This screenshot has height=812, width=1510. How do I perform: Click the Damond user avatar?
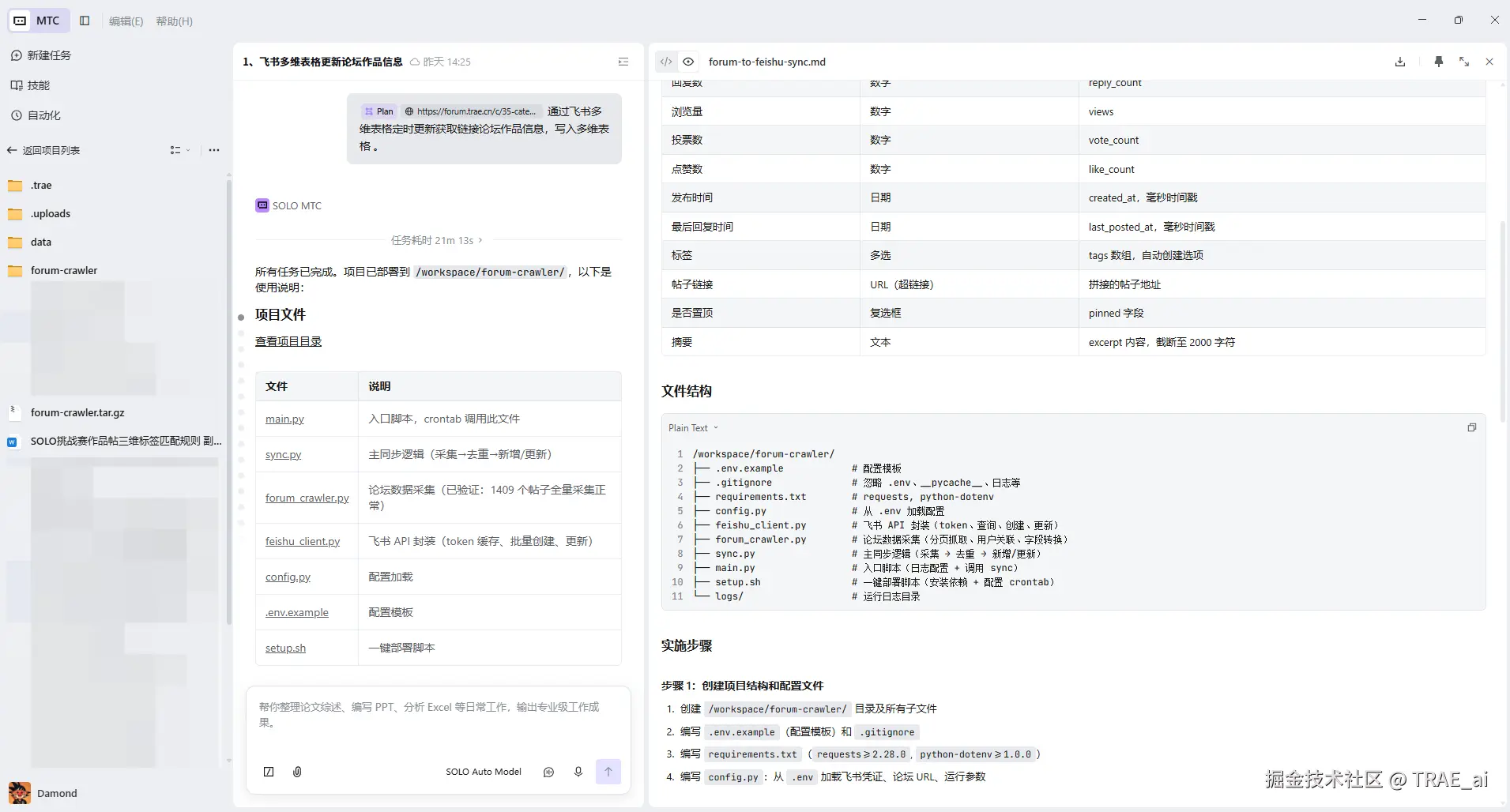click(x=20, y=792)
